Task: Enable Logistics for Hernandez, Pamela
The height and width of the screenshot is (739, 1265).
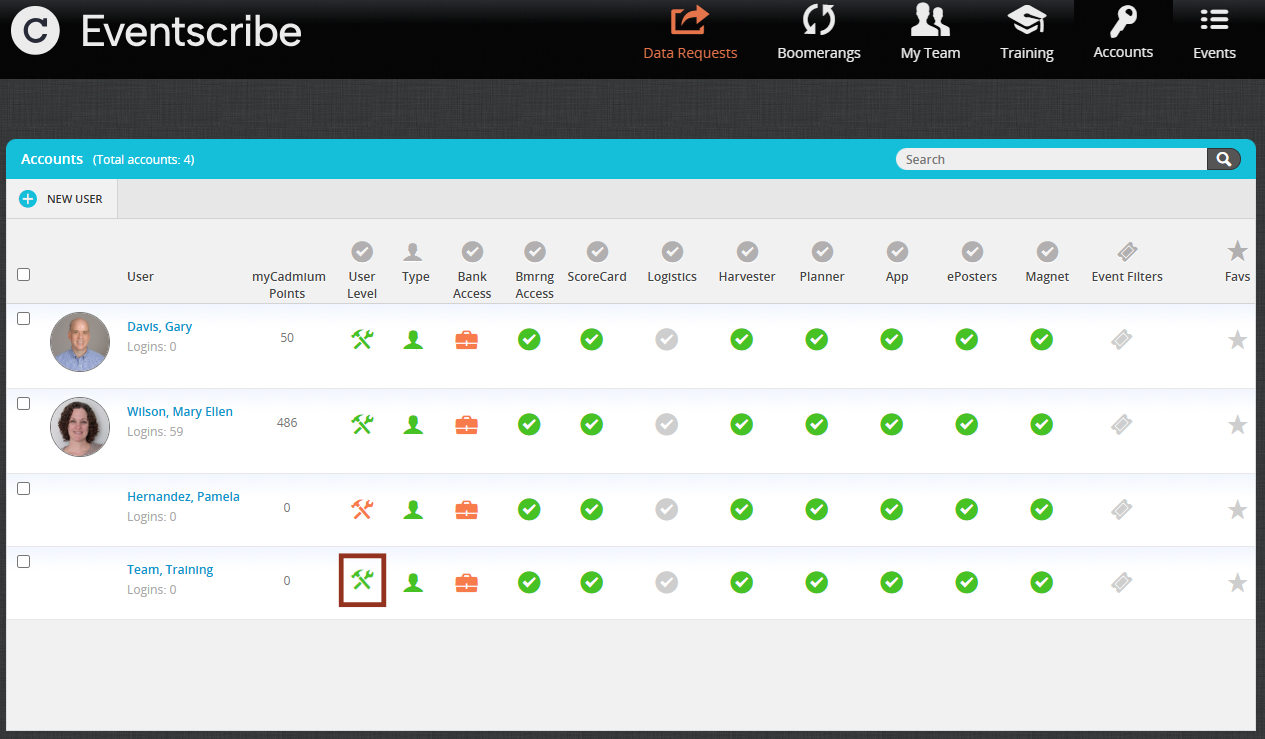Action: click(x=667, y=509)
